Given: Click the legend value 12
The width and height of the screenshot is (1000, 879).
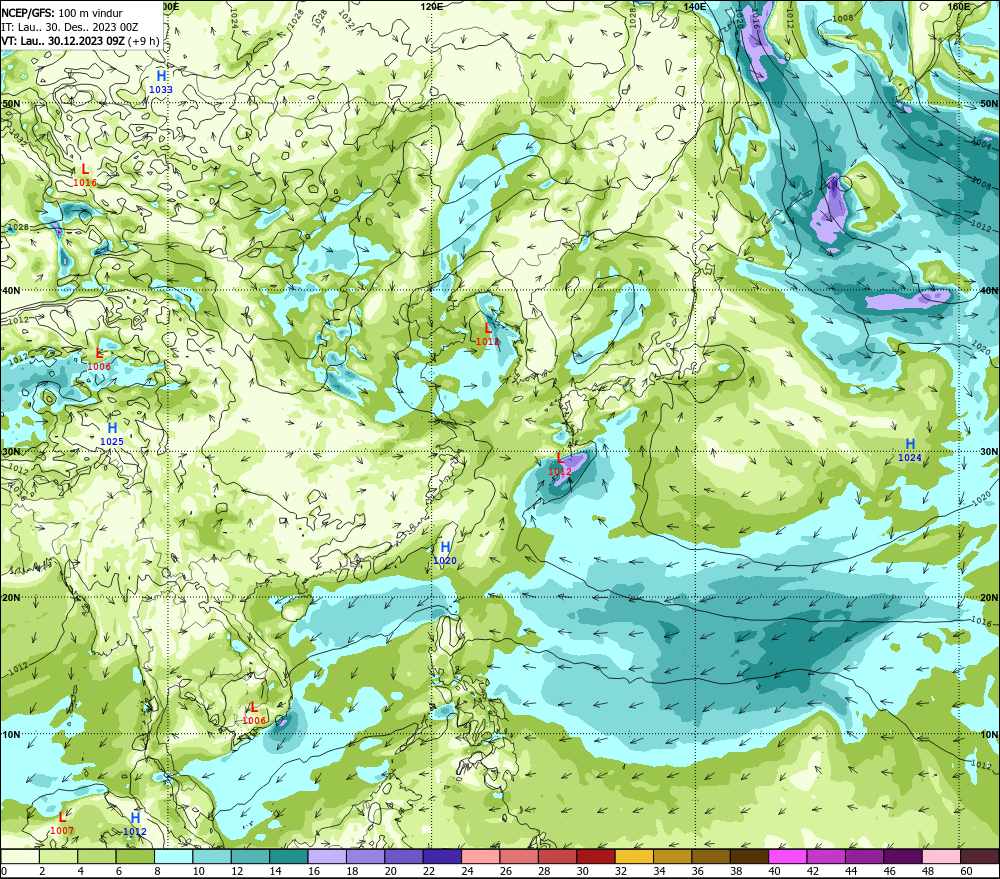Looking at the screenshot, I should pyautogui.click(x=237, y=871).
